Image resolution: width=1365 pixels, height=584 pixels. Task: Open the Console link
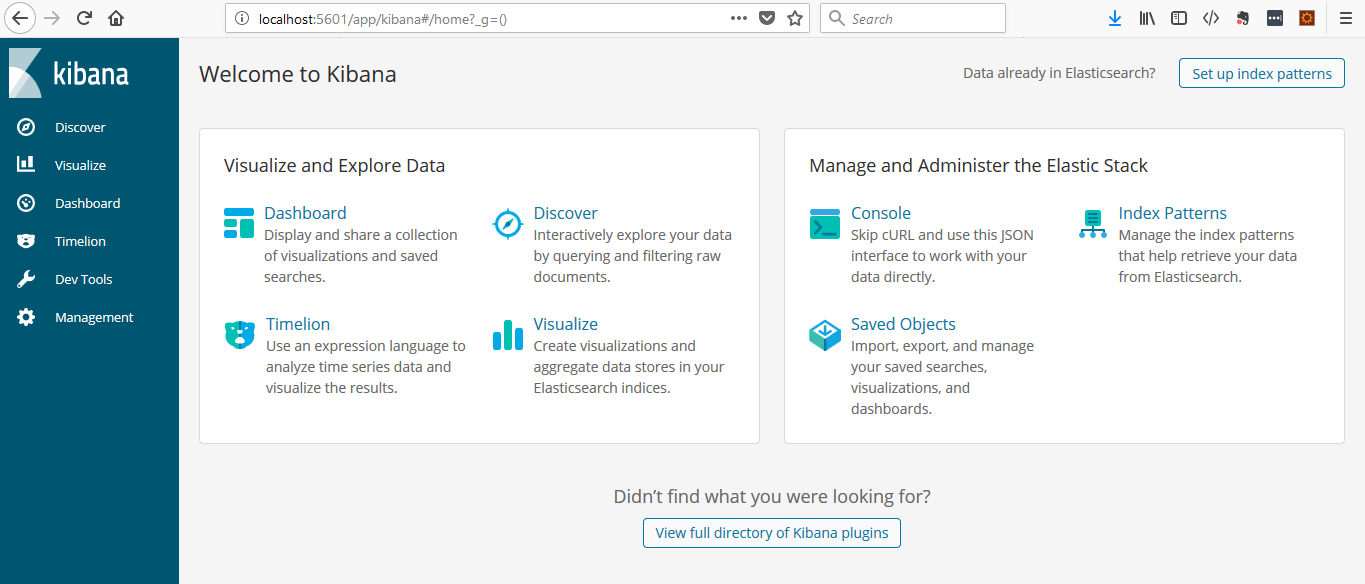tap(881, 213)
